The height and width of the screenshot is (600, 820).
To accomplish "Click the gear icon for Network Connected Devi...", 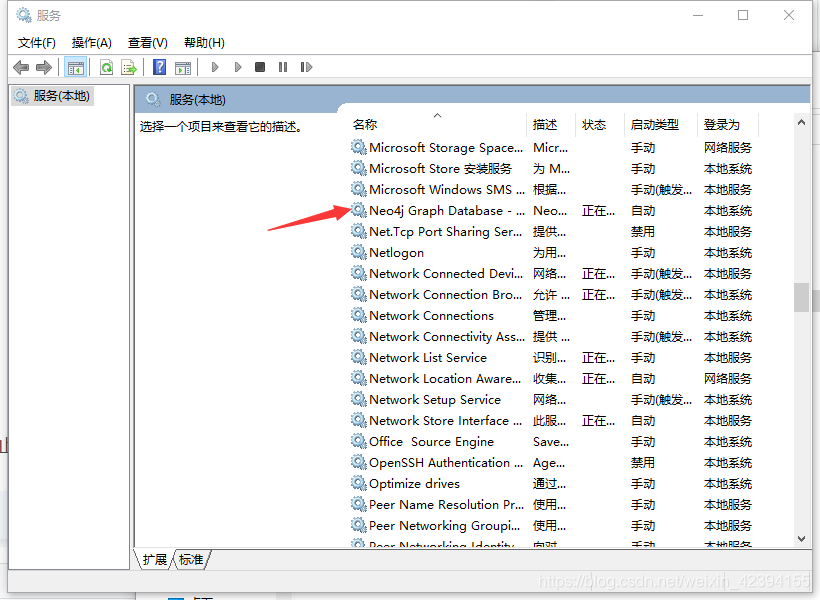I will (x=359, y=273).
